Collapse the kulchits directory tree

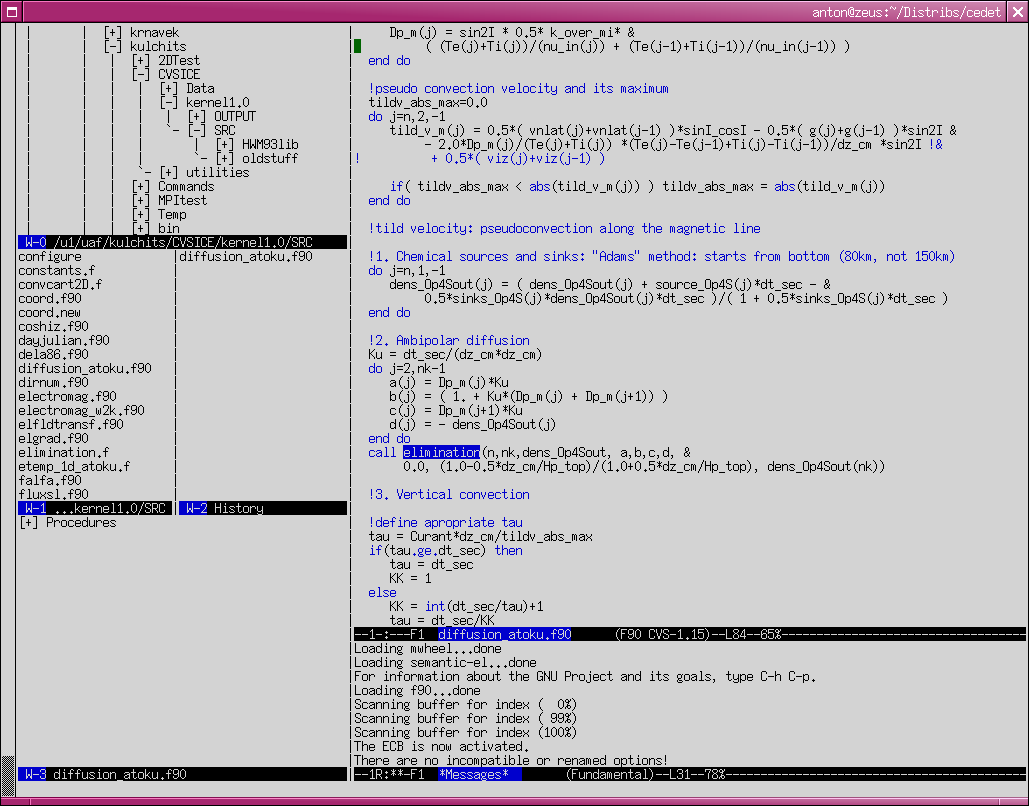pyautogui.click(x=113, y=47)
